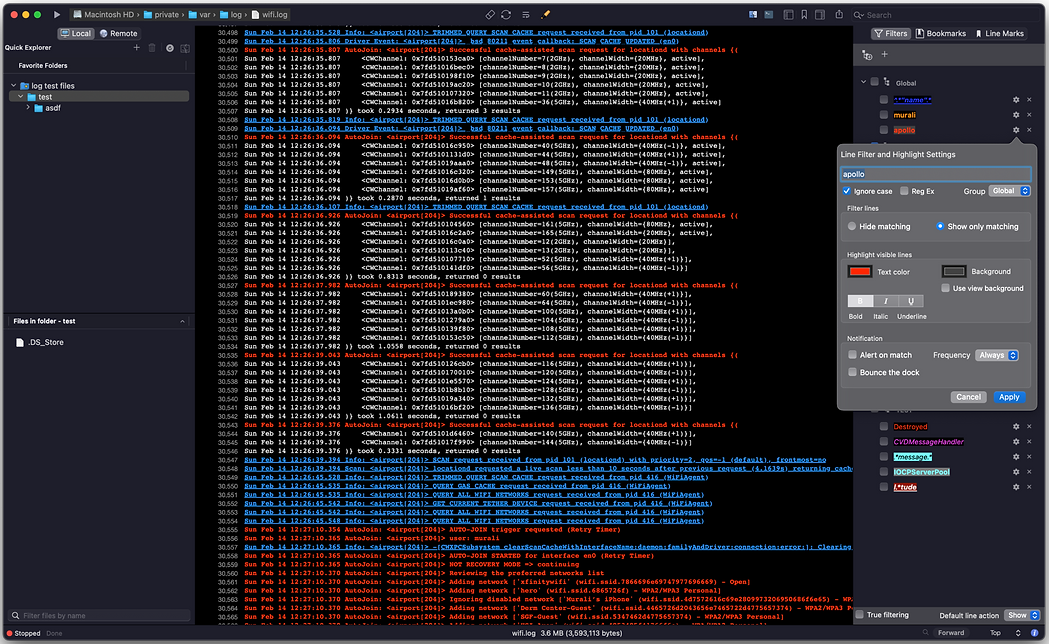This screenshot has height=644, width=1049.
Task: Toggle Italic text style button
Action: click(x=885, y=301)
